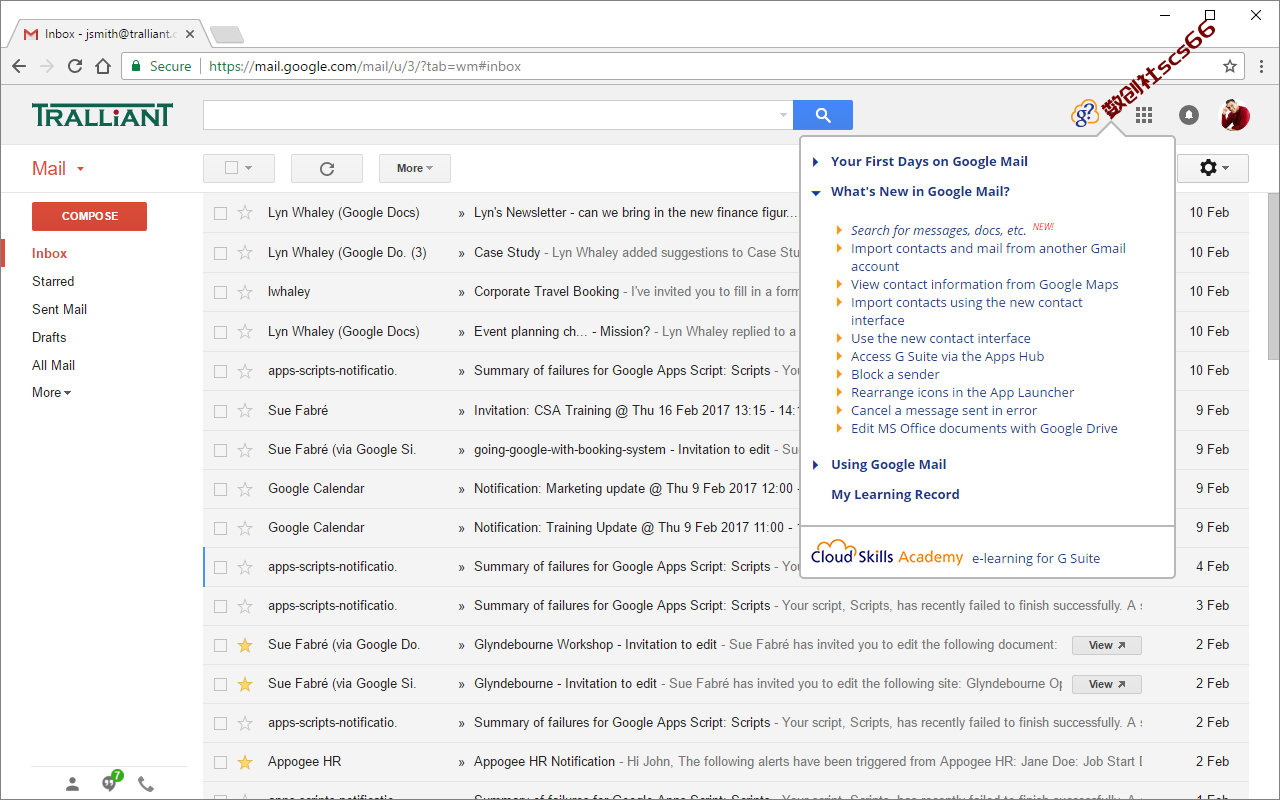Click the G Suite help cloud icon

(x=1085, y=114)
